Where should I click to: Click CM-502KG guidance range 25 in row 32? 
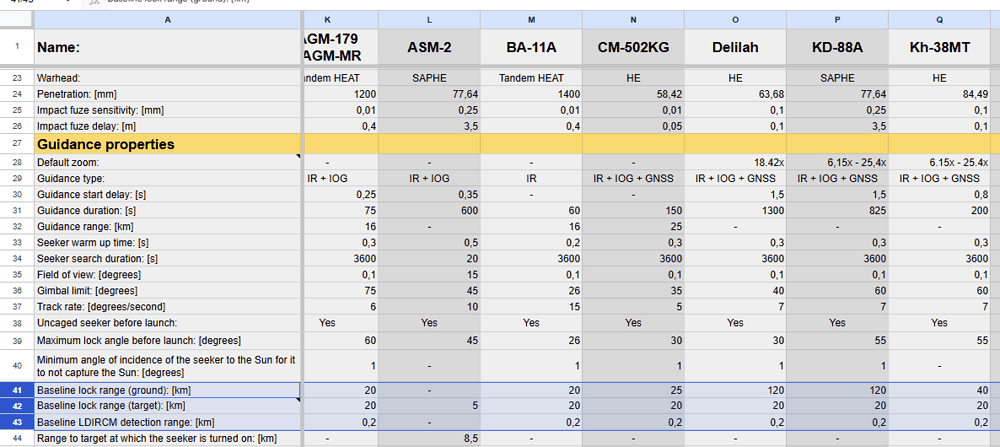tap(633, 226)
